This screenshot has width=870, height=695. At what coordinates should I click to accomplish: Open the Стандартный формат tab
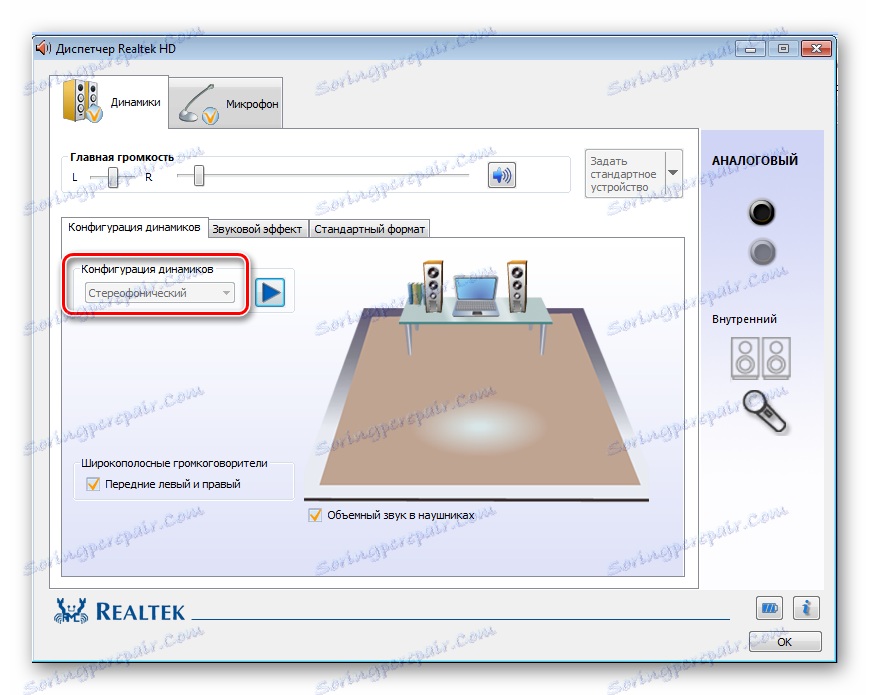click(x=370, y=229)
